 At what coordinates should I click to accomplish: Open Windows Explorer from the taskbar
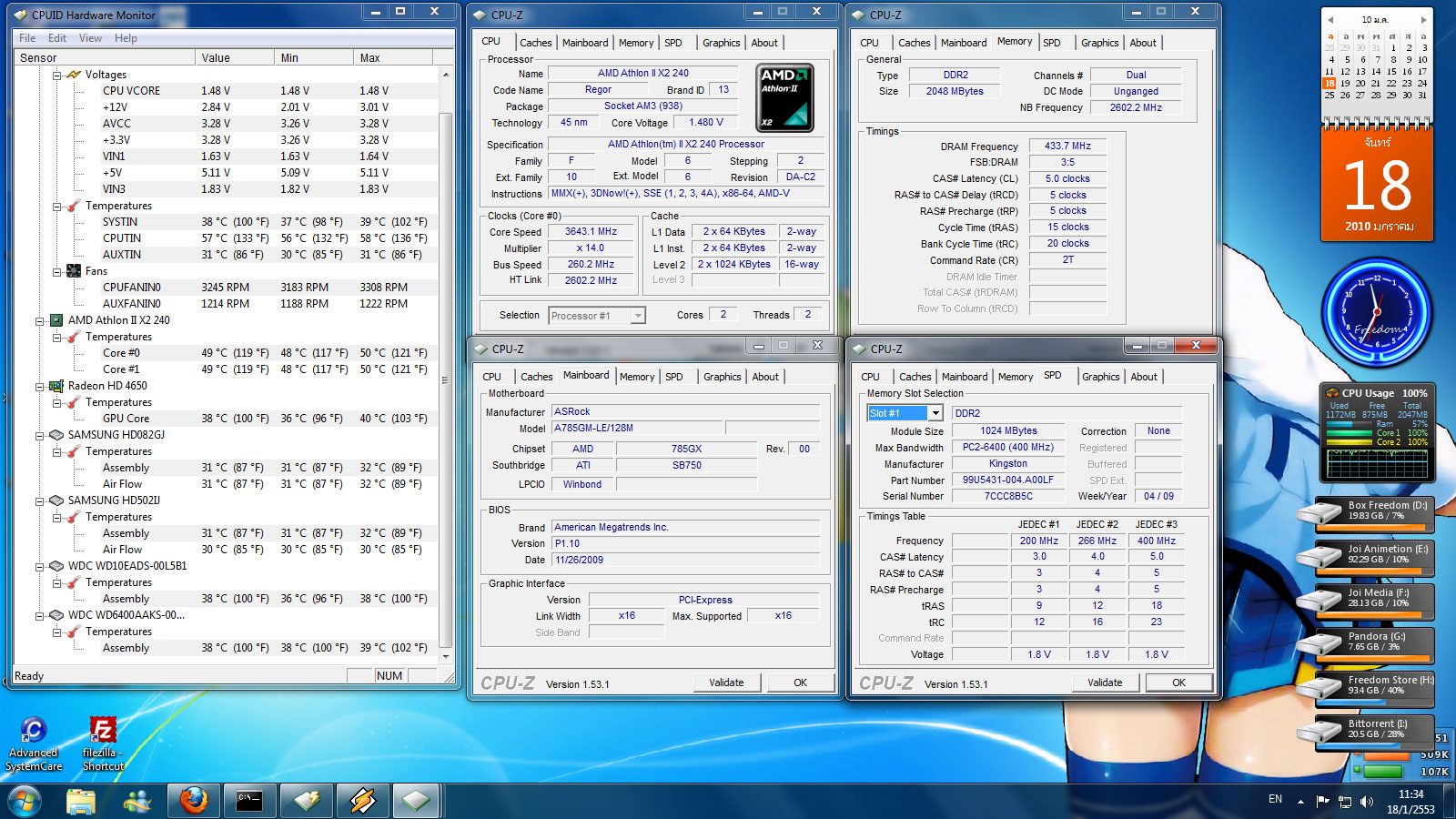tap(81, 801)
